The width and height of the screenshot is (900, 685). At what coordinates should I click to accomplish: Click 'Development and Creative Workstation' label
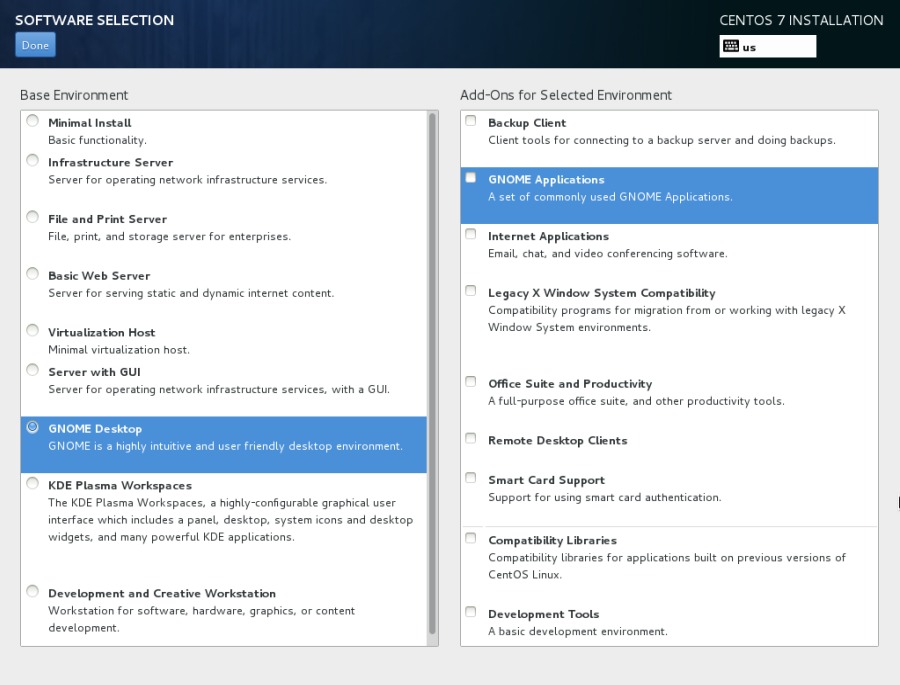[x=162, y=594]
